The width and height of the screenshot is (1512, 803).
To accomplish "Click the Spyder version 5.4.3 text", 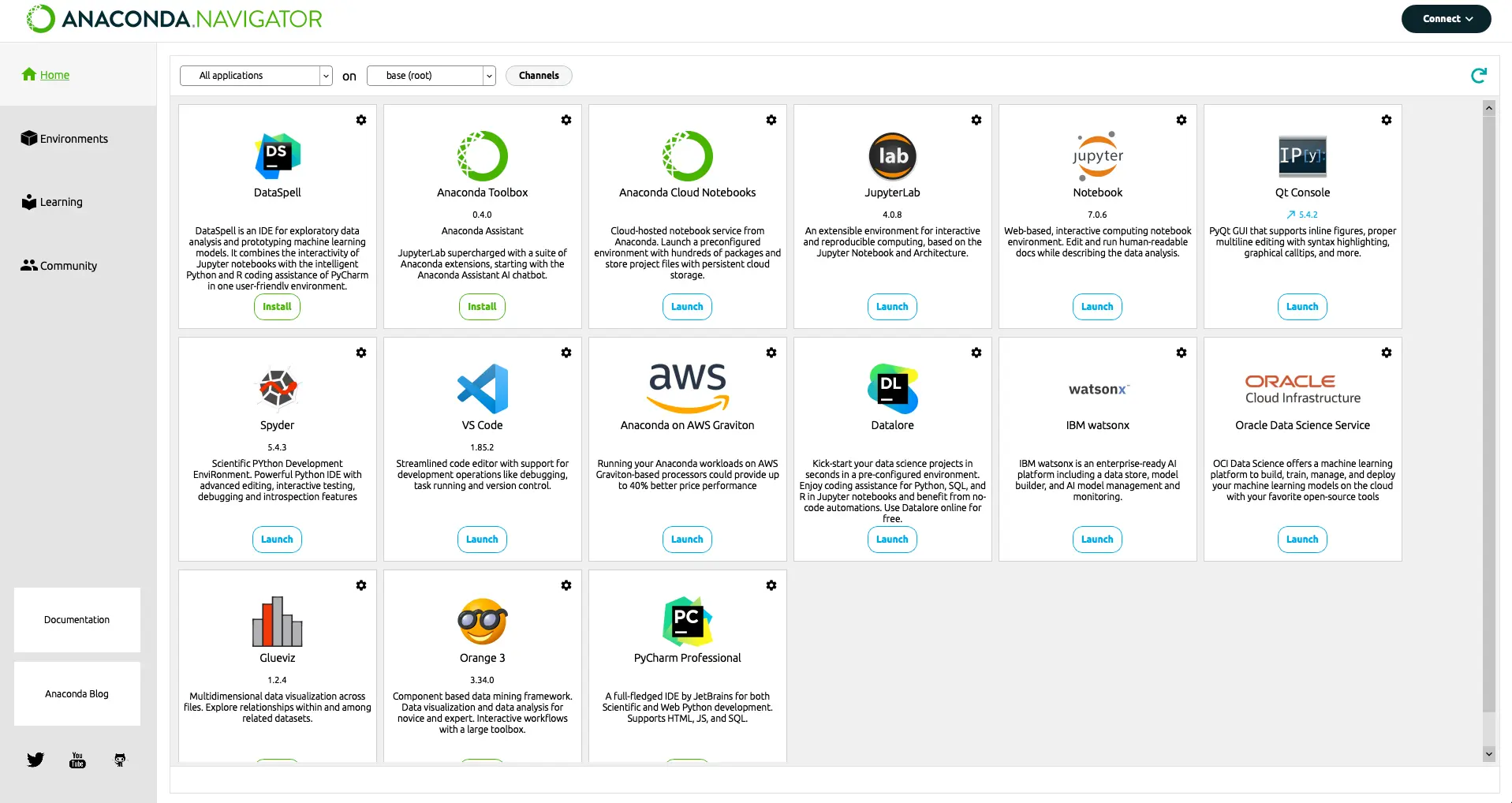I will click(x=277, y=447).
